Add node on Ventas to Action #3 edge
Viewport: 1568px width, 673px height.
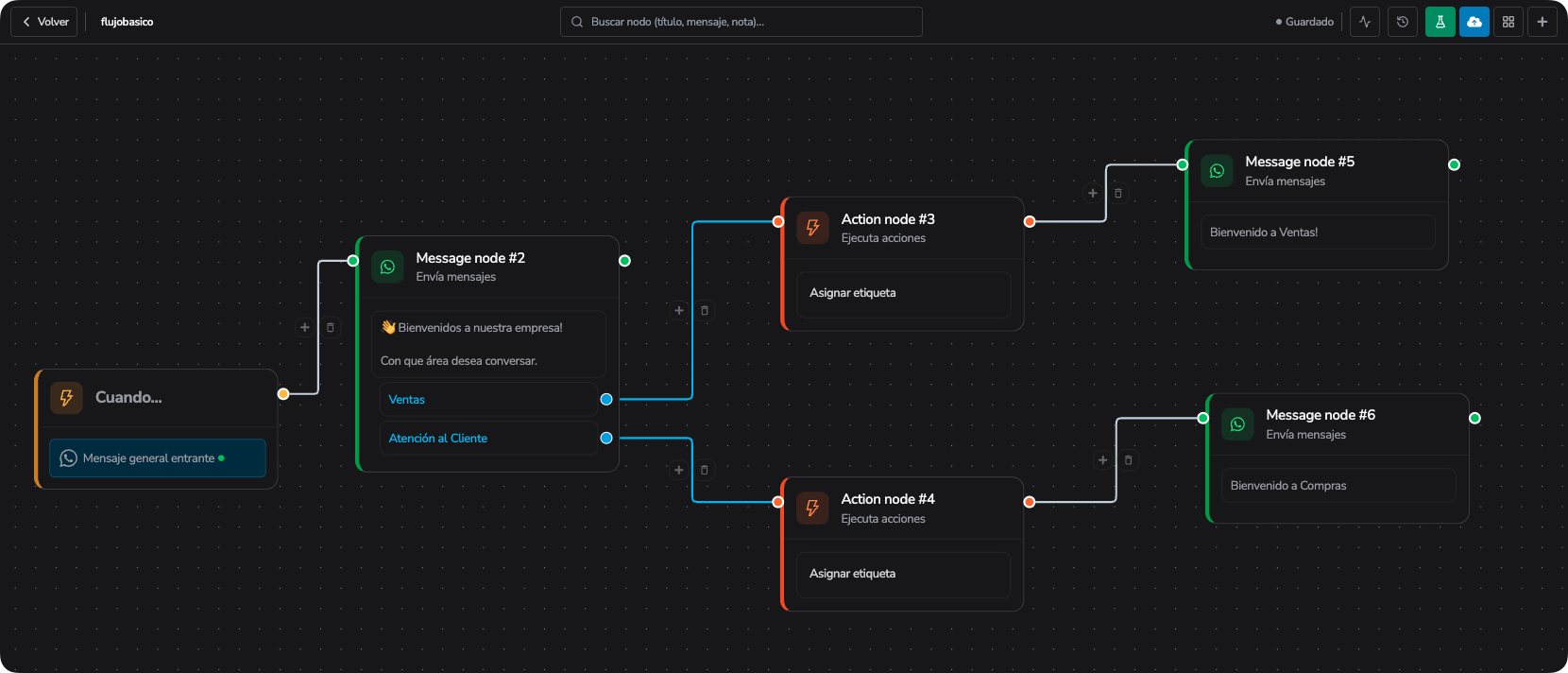pyautogui.click(x=678, y=310)
